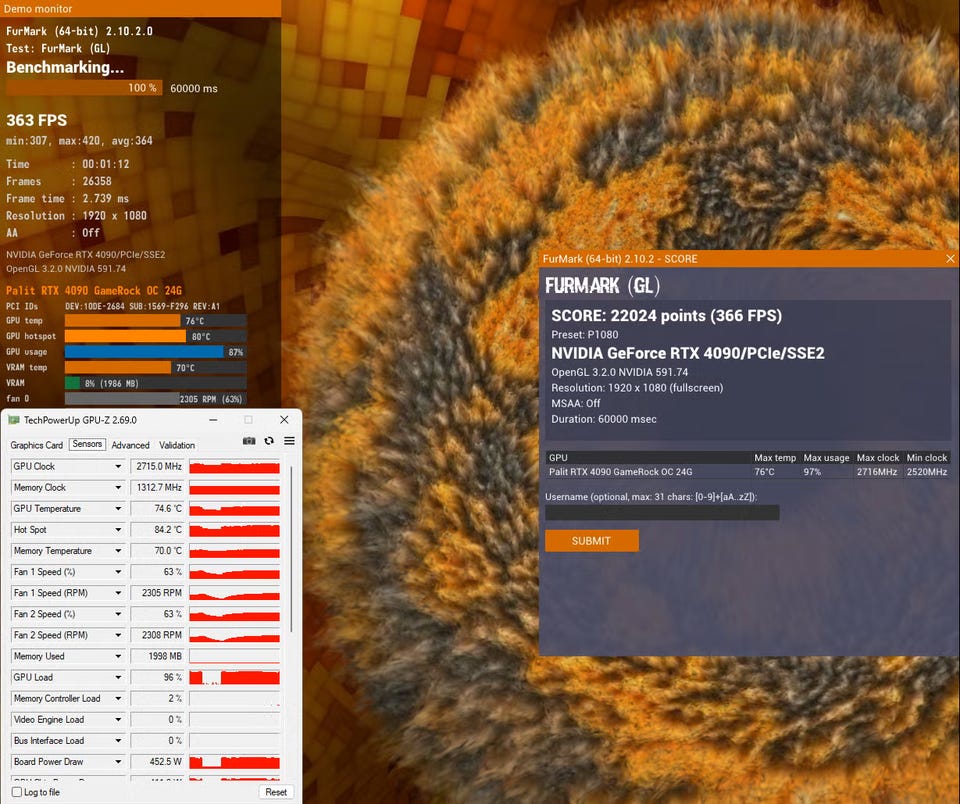Click the GPU-Z sensor list scrollbar

click(292, 550)
